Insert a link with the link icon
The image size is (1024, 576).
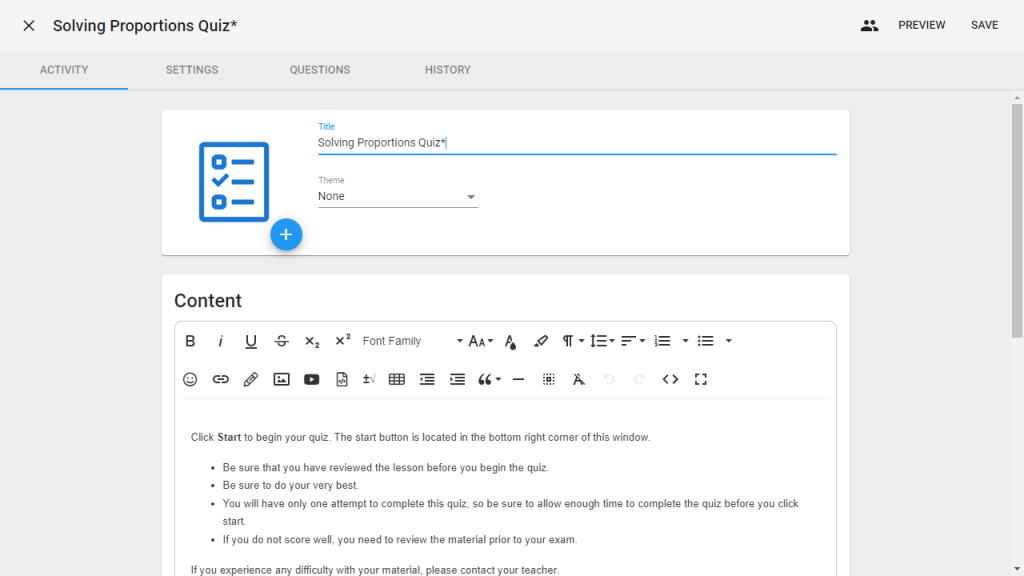point(221,379)
